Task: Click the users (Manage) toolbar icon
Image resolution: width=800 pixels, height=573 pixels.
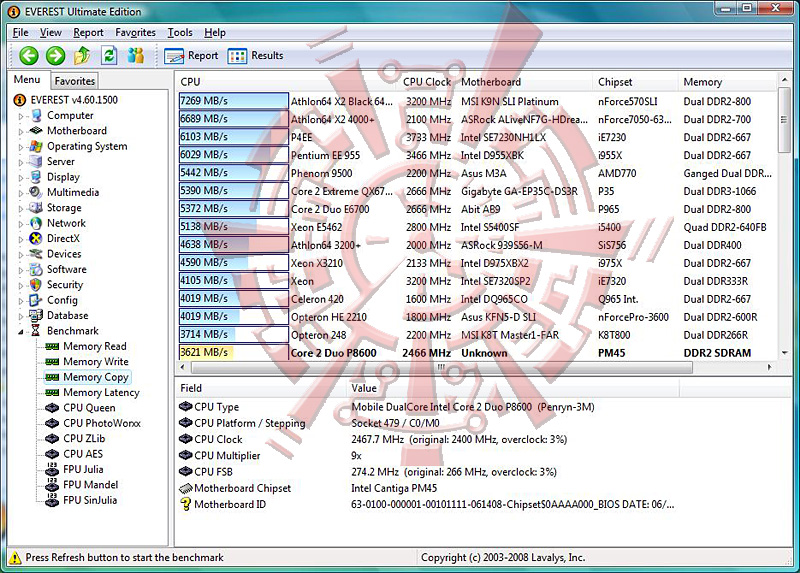Action: point(136,55)
